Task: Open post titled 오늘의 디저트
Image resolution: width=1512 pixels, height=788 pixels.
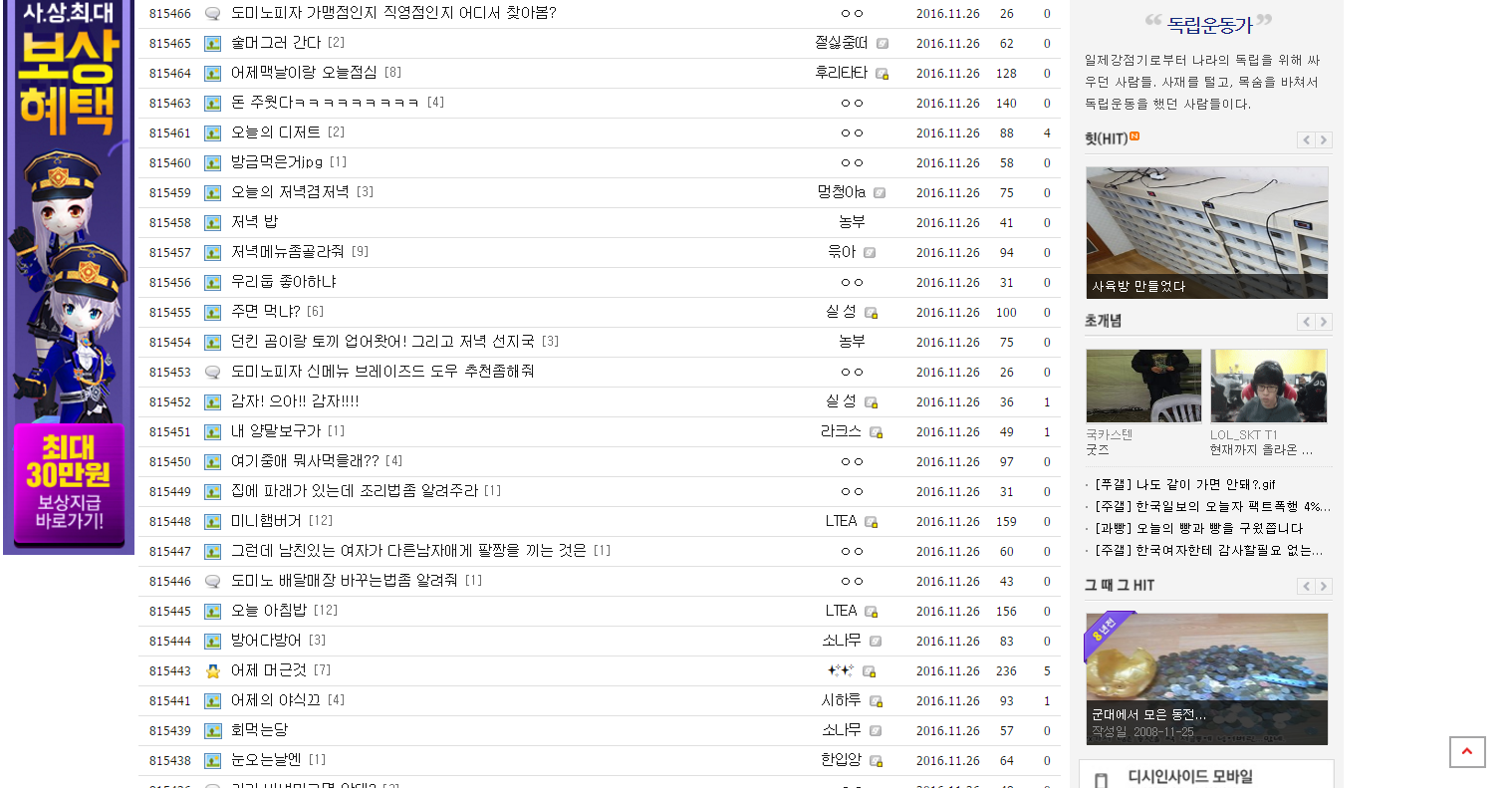Action: [x=276, y=132]
